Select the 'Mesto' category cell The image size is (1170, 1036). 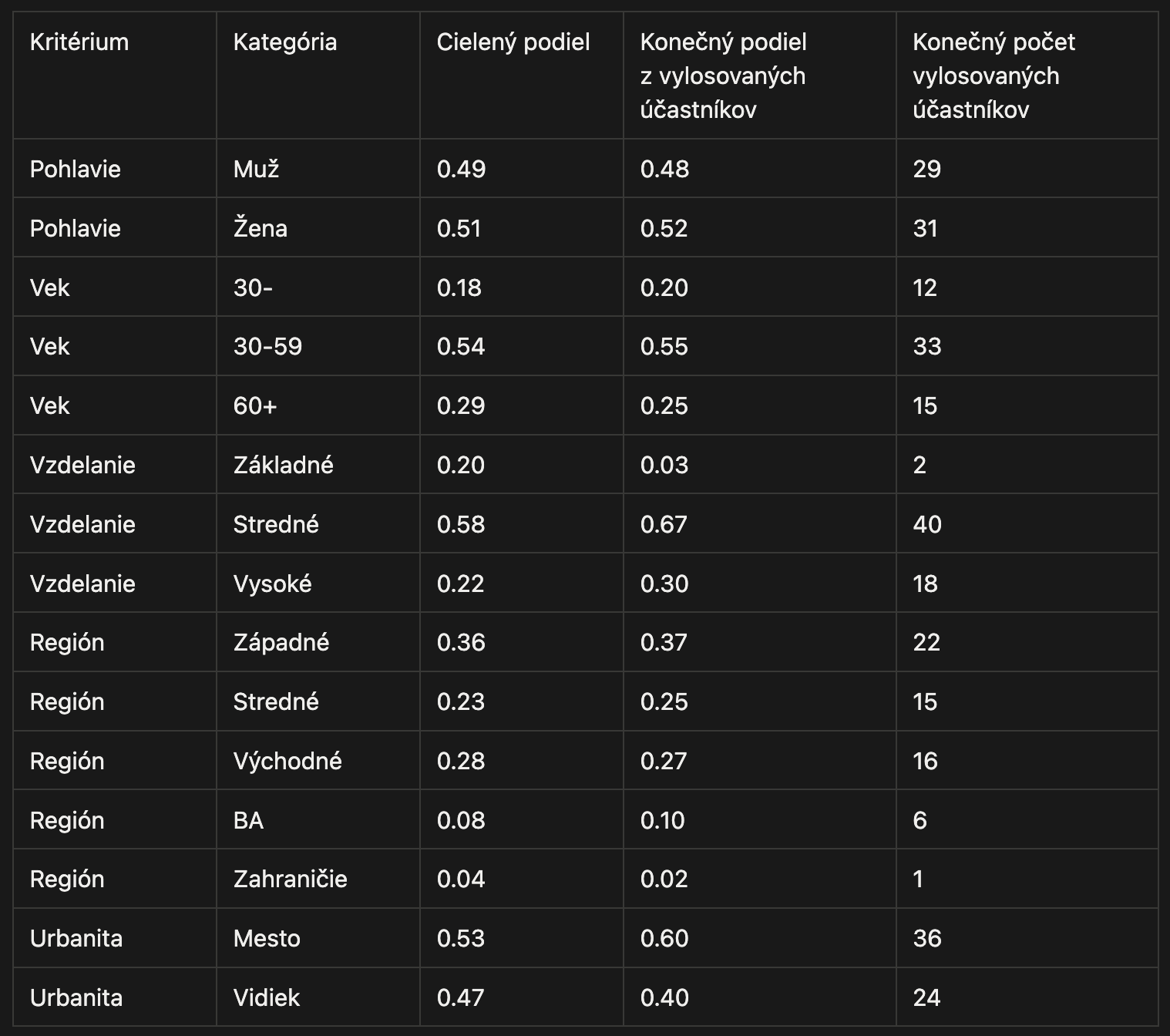(x=267, y=938)
